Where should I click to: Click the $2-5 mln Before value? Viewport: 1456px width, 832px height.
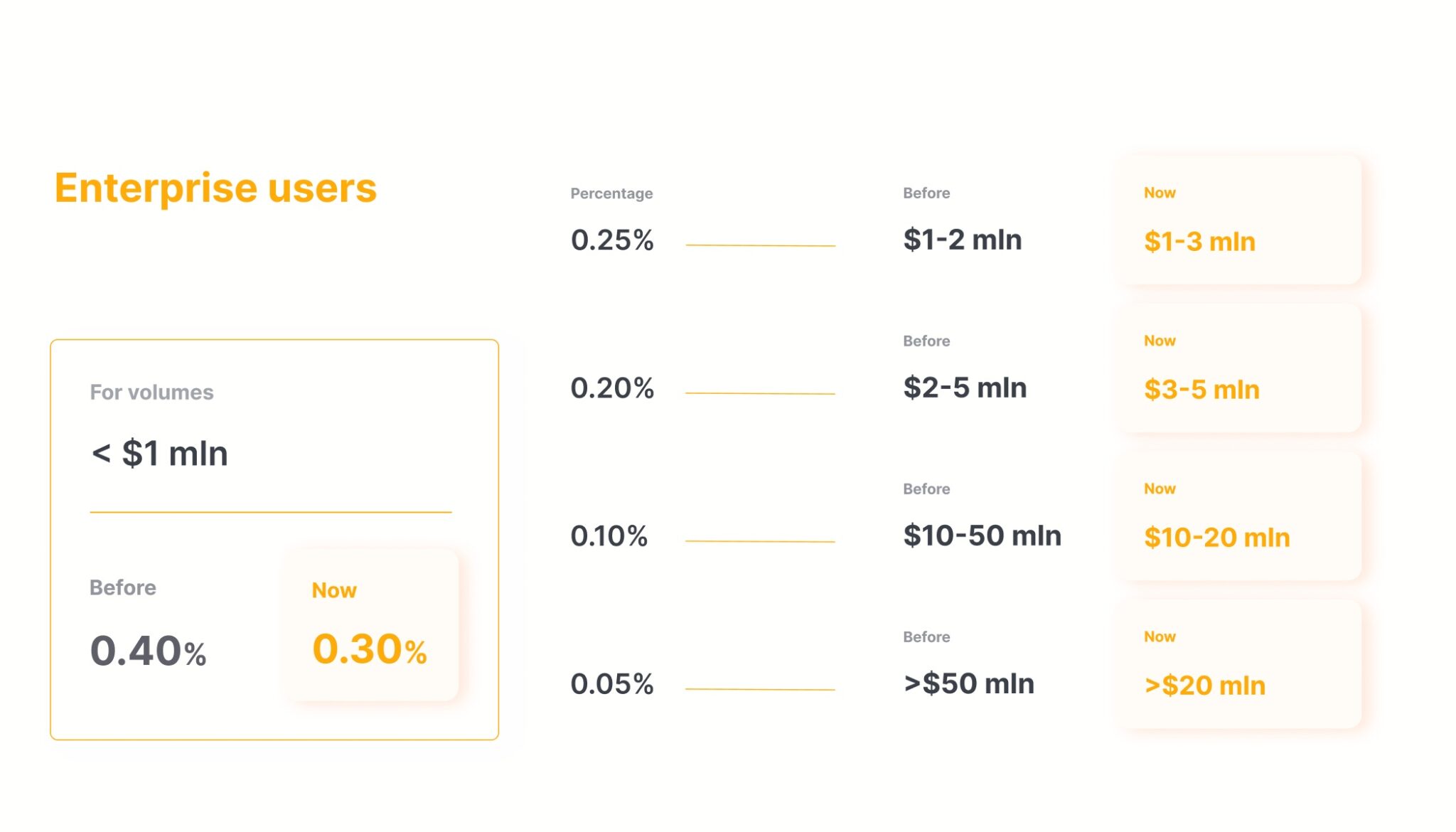(965, 388)
